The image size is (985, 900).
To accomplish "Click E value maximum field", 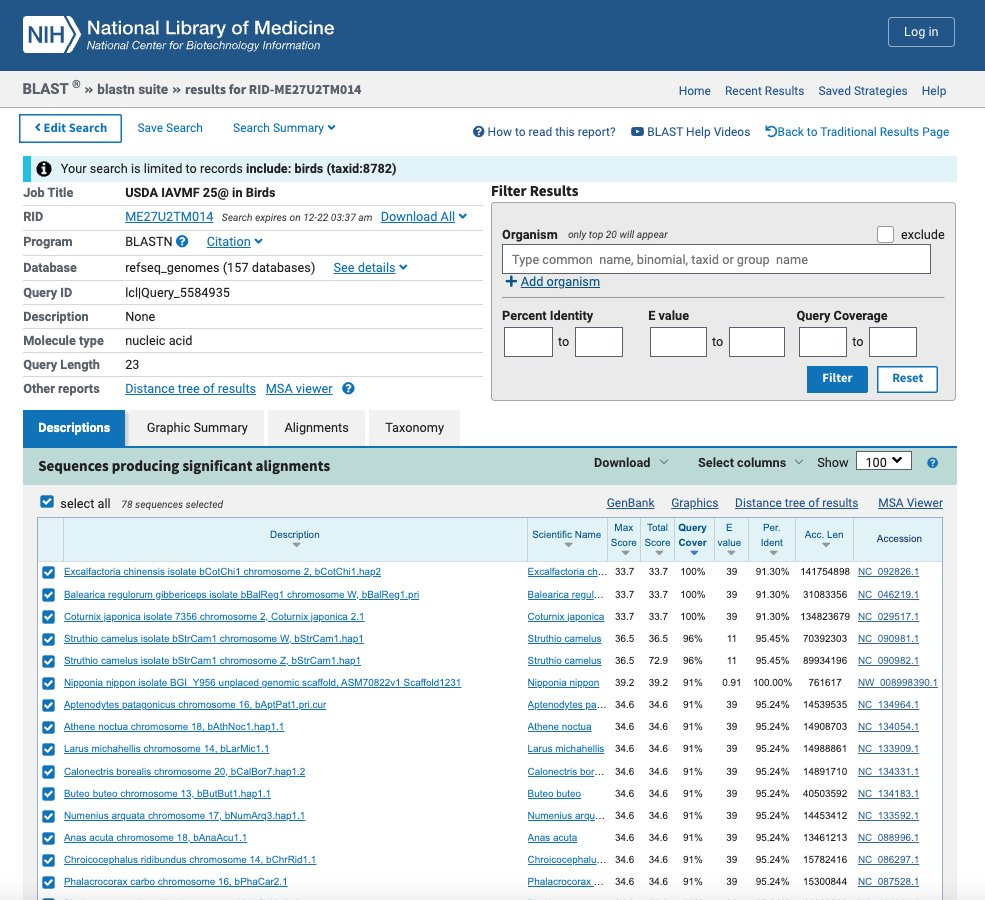I will pos(756,342).
